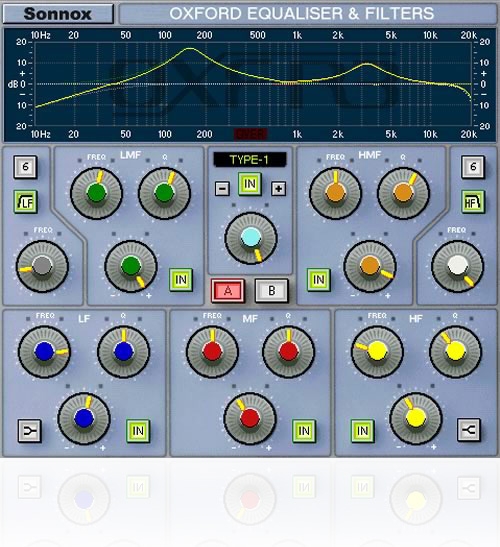500x547 pixels.
Task: Toggle the MF band IN button
Action: pos(304,431)
